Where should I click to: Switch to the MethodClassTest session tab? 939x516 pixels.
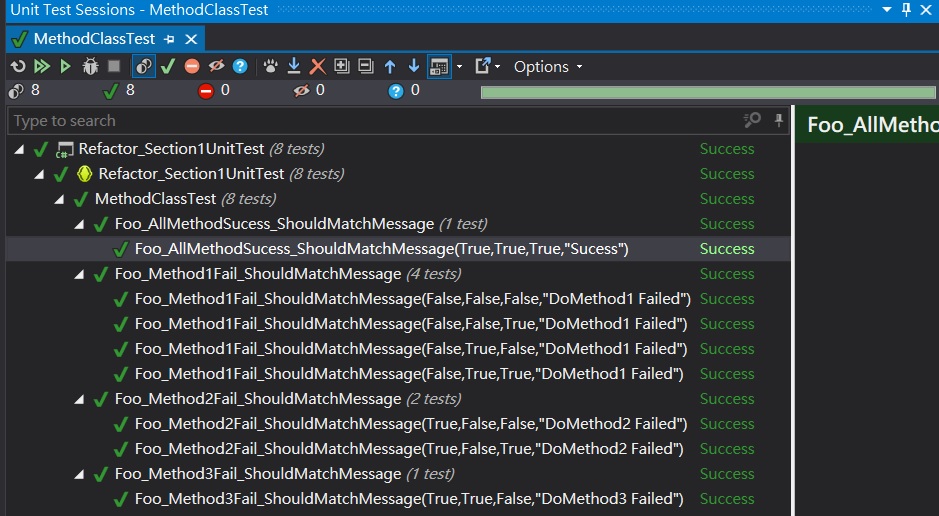coord(94,39)
